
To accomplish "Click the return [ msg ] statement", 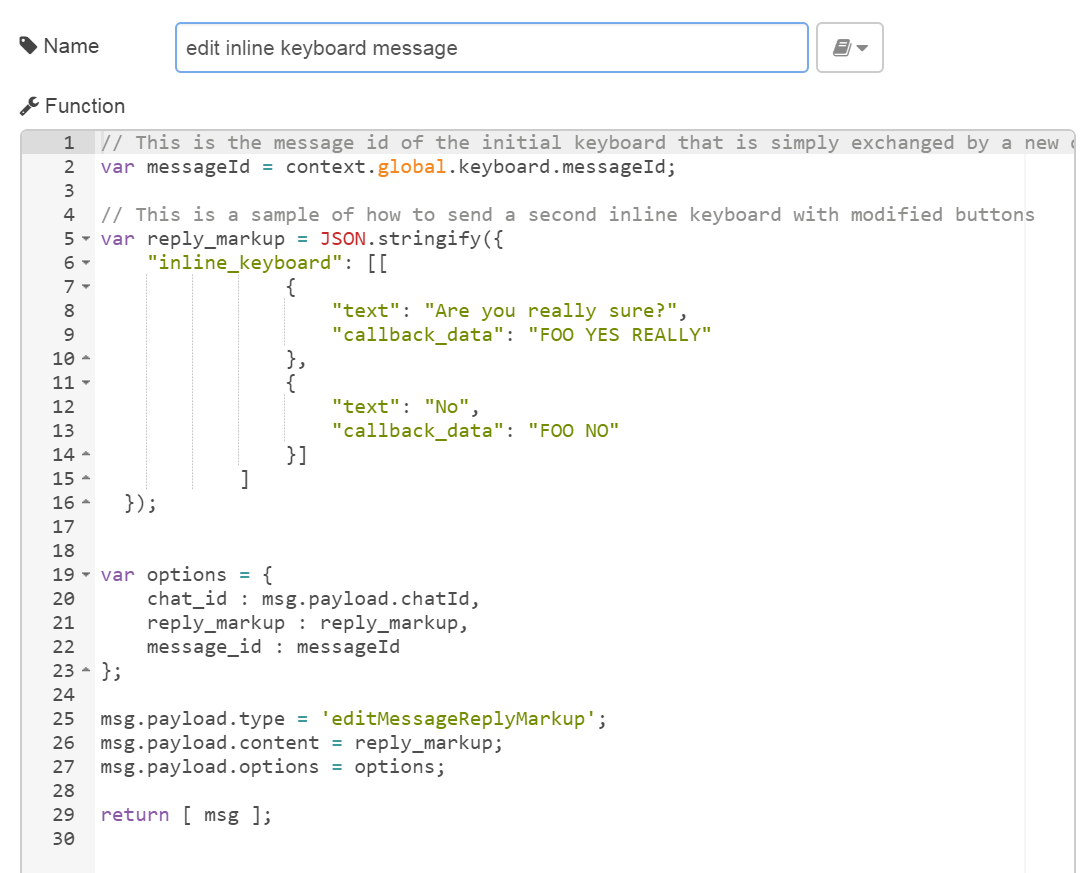I will (186, 815).
